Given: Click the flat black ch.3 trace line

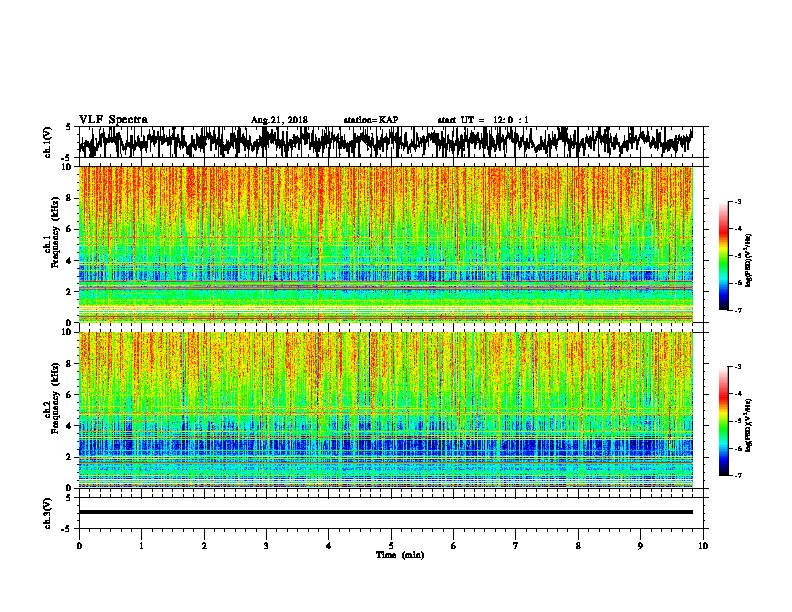Looking at the screenshot, I should click(386, 512).
